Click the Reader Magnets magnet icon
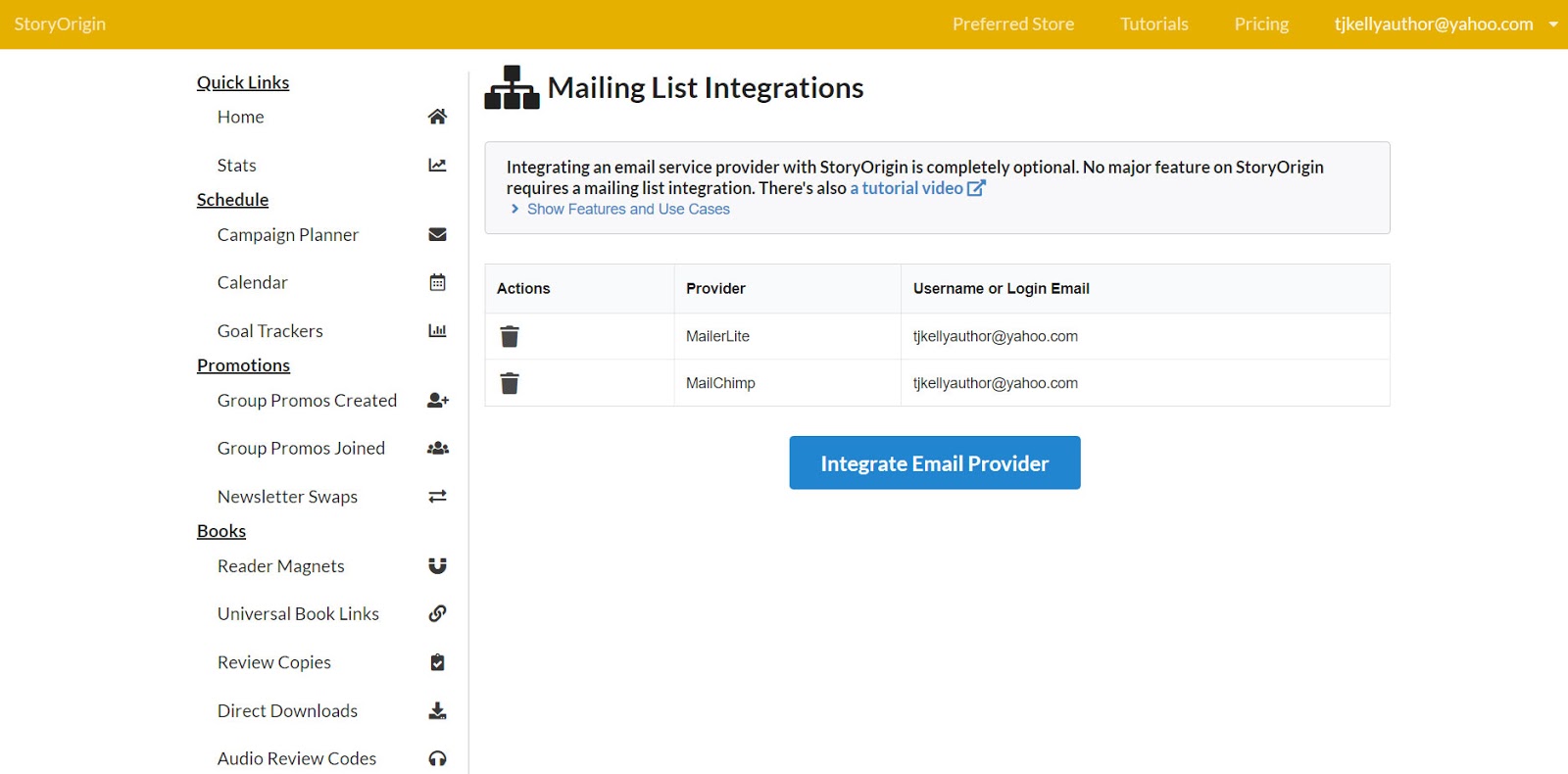Viewport: 1568px width, 774px height. click(437, 566)
